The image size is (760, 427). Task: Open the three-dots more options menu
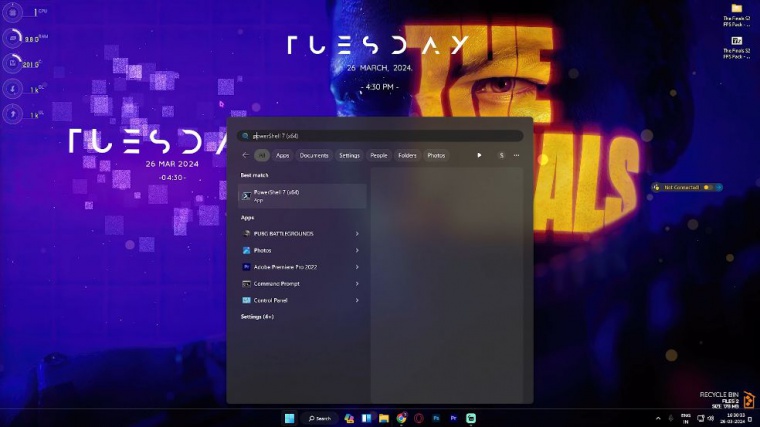pos(516,155)
